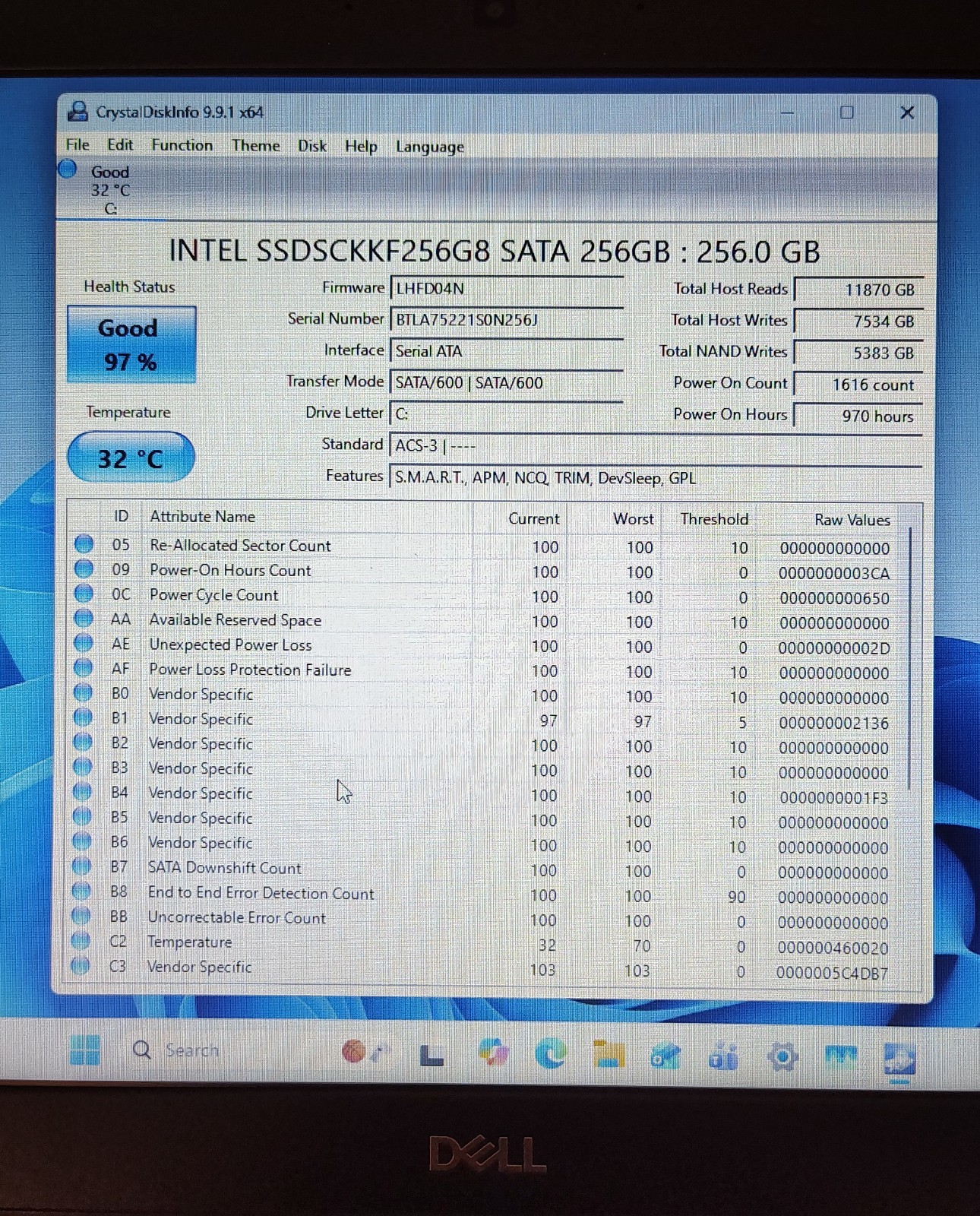Open File Explorer from the taskbar
Screen dimensions: 980x1216
pos(609,1054)
